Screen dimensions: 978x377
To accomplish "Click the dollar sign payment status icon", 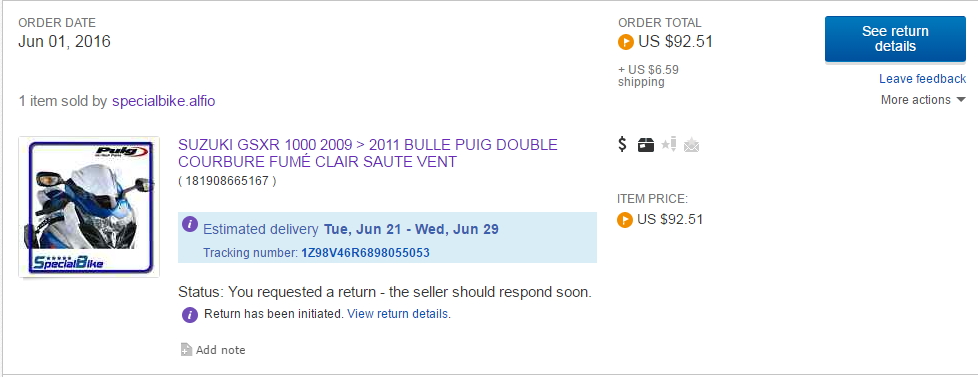I will click(622, 145).
